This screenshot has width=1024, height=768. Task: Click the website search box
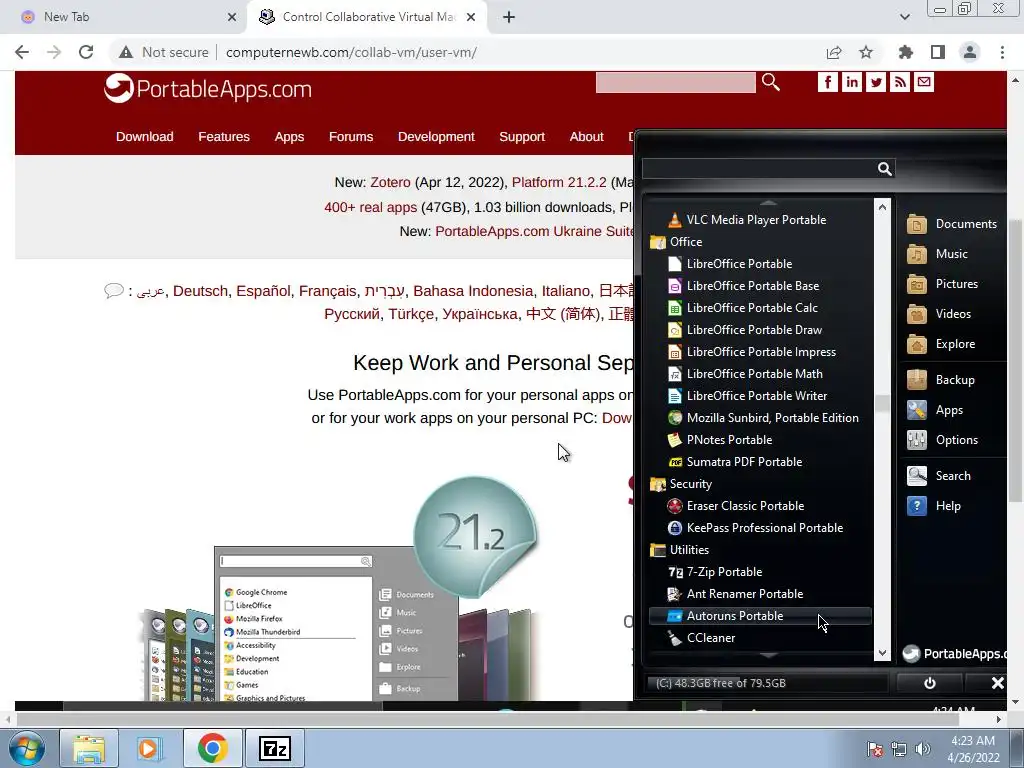tap(675, 82)
